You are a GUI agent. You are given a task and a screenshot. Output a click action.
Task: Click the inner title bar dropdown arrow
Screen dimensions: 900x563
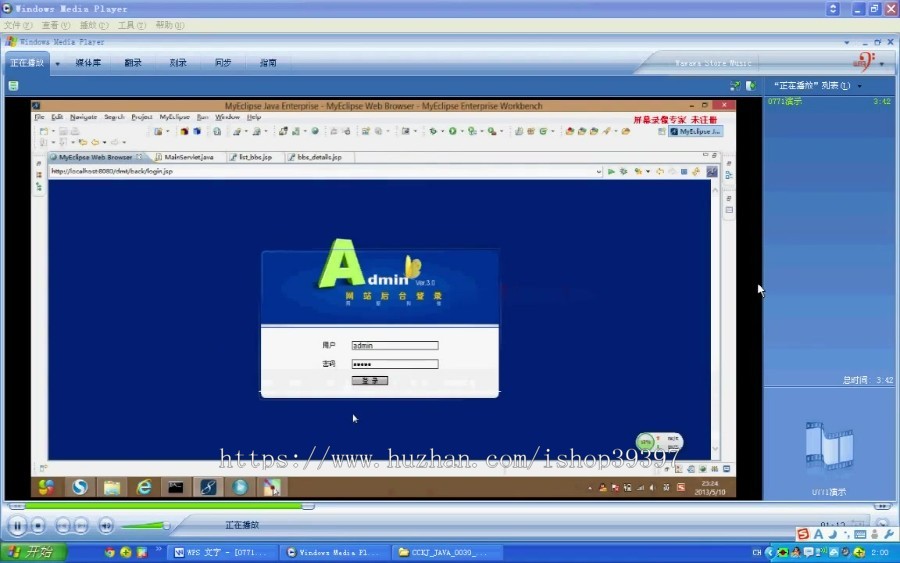tap(847, 42)
